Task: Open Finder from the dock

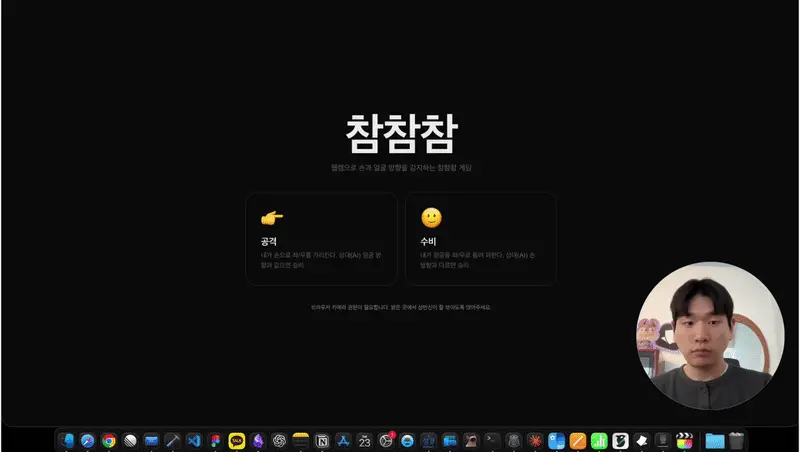Action: click(66, 441)
